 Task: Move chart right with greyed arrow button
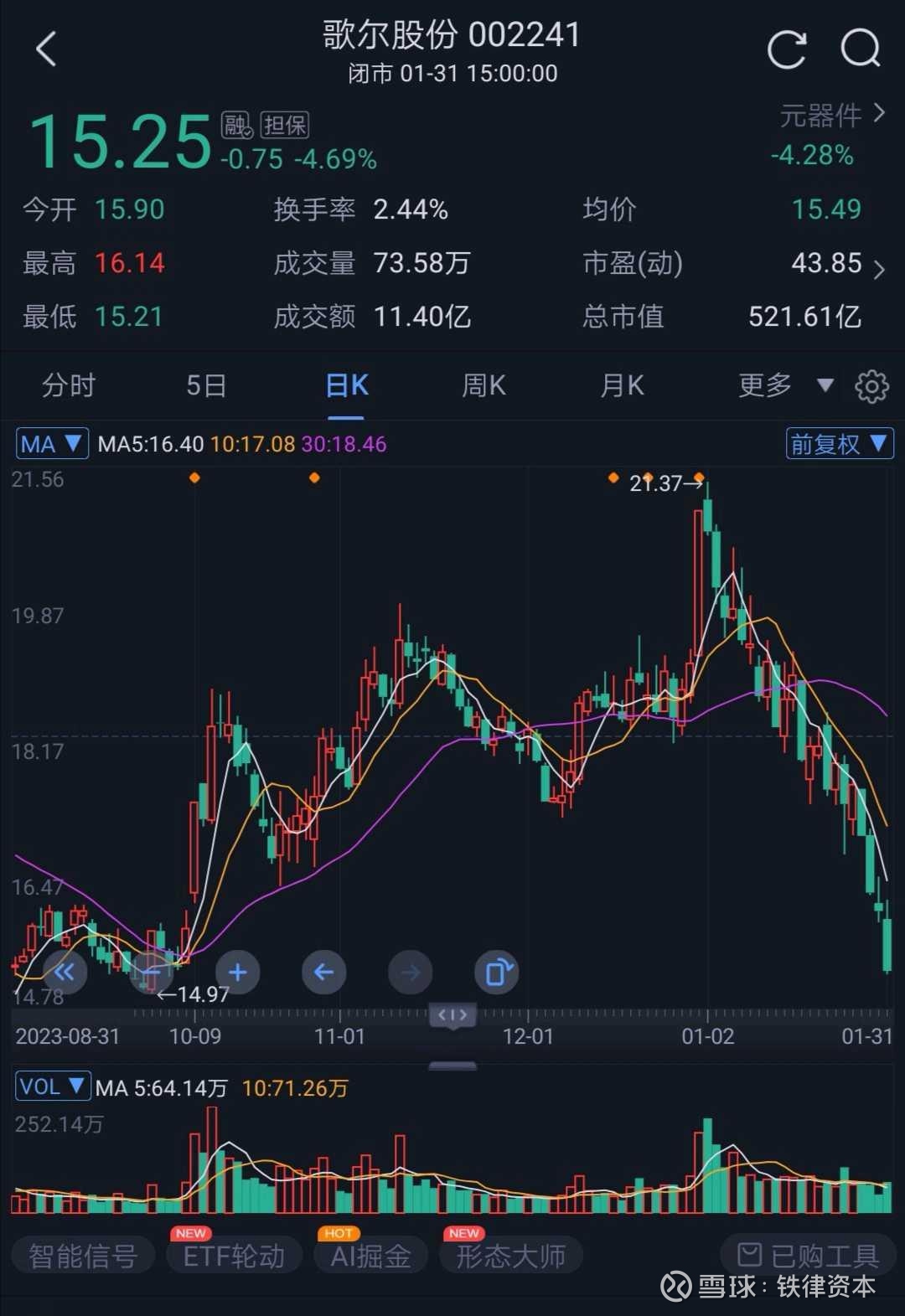point(410,973)
